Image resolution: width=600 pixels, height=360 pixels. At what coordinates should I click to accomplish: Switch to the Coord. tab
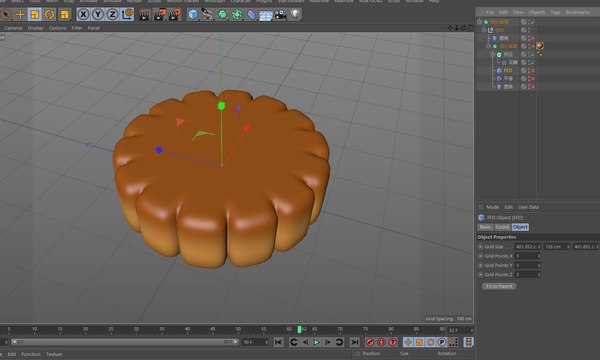click(x=502, y=227)
